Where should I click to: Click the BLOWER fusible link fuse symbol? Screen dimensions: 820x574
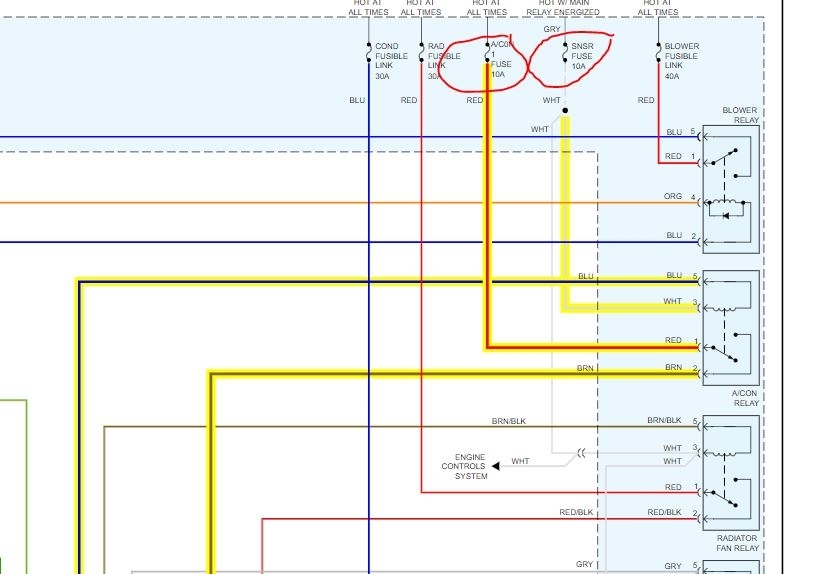click(658, 53)
